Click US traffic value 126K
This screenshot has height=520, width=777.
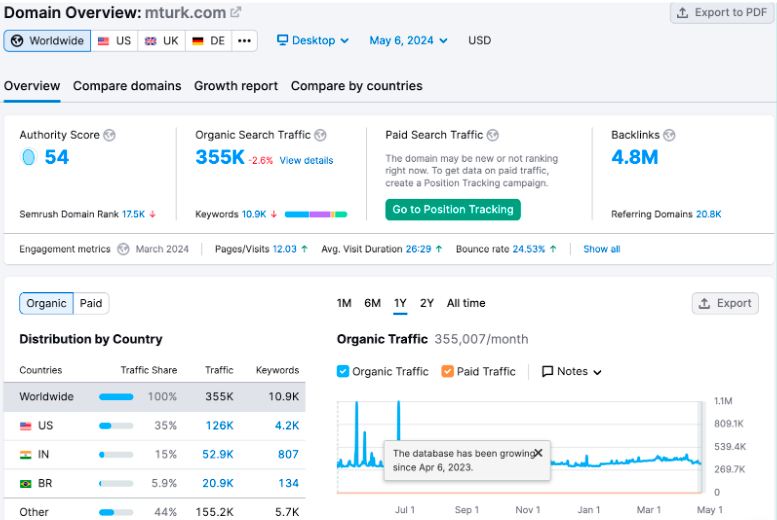(220, 425)
